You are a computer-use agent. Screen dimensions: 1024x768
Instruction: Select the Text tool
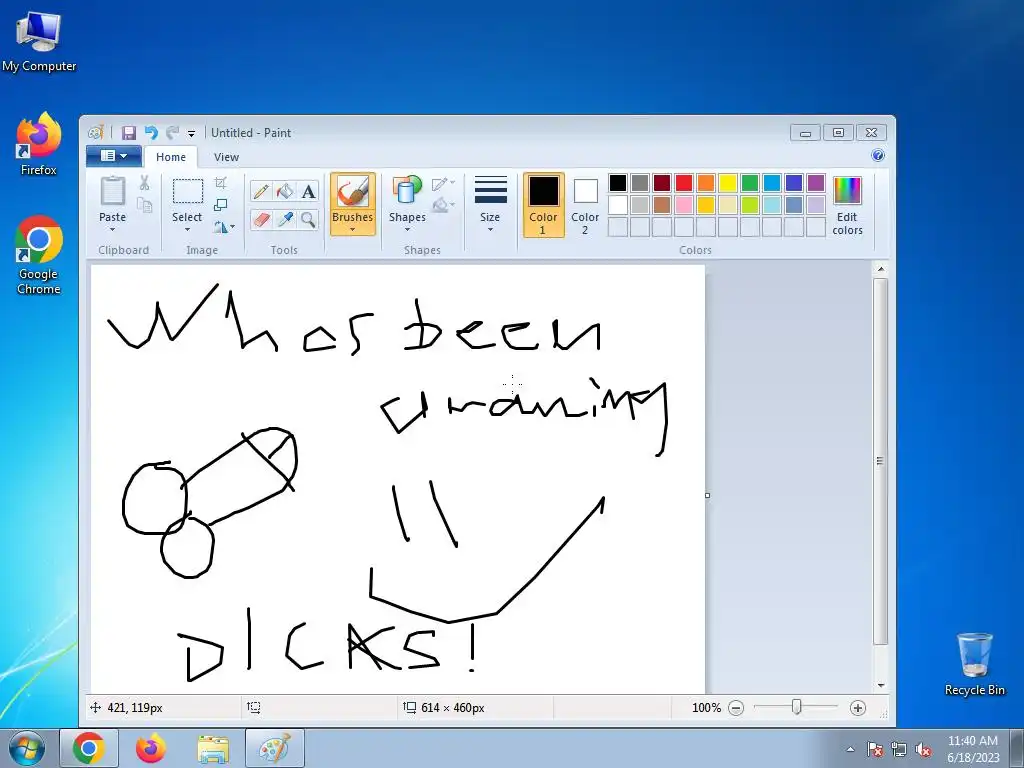click(x=308, y=191)
